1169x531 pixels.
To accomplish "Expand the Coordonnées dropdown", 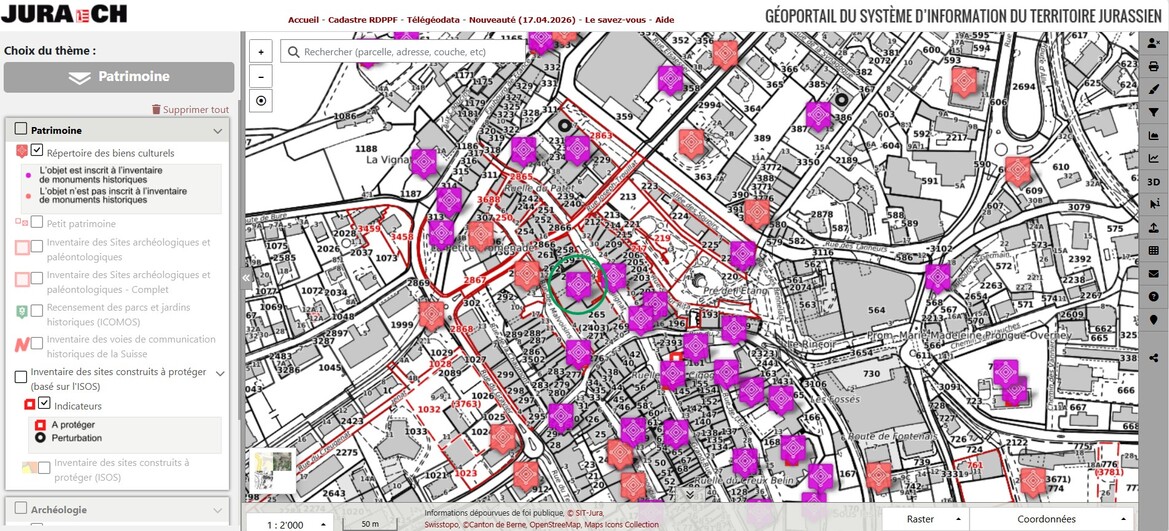I will click(x=1058, y=519).
